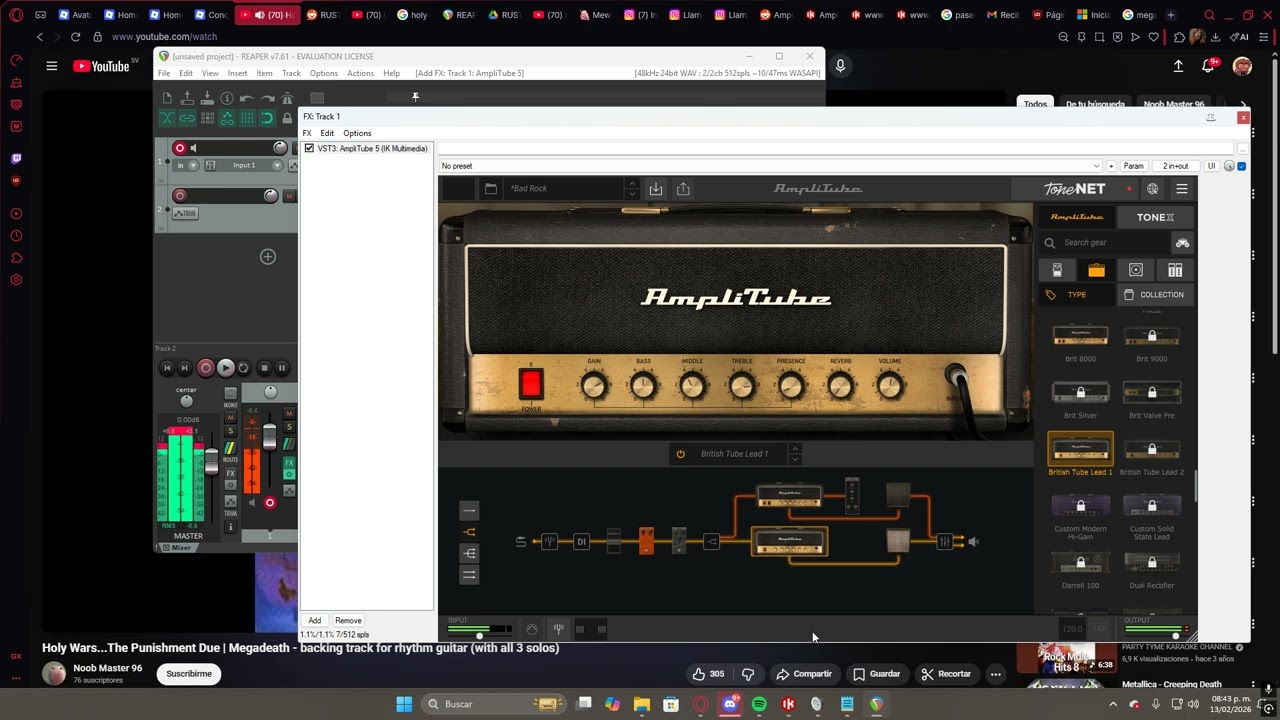Click the Remove button in the FX chain
This screenshot has width=1280, height=720.
point(348,621)
